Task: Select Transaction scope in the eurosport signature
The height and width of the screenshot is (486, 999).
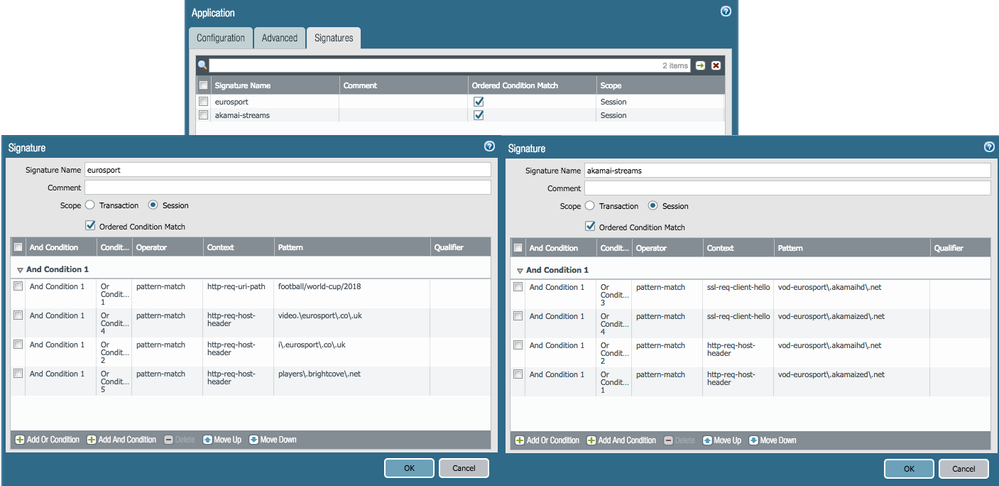Action: [91, 205]
